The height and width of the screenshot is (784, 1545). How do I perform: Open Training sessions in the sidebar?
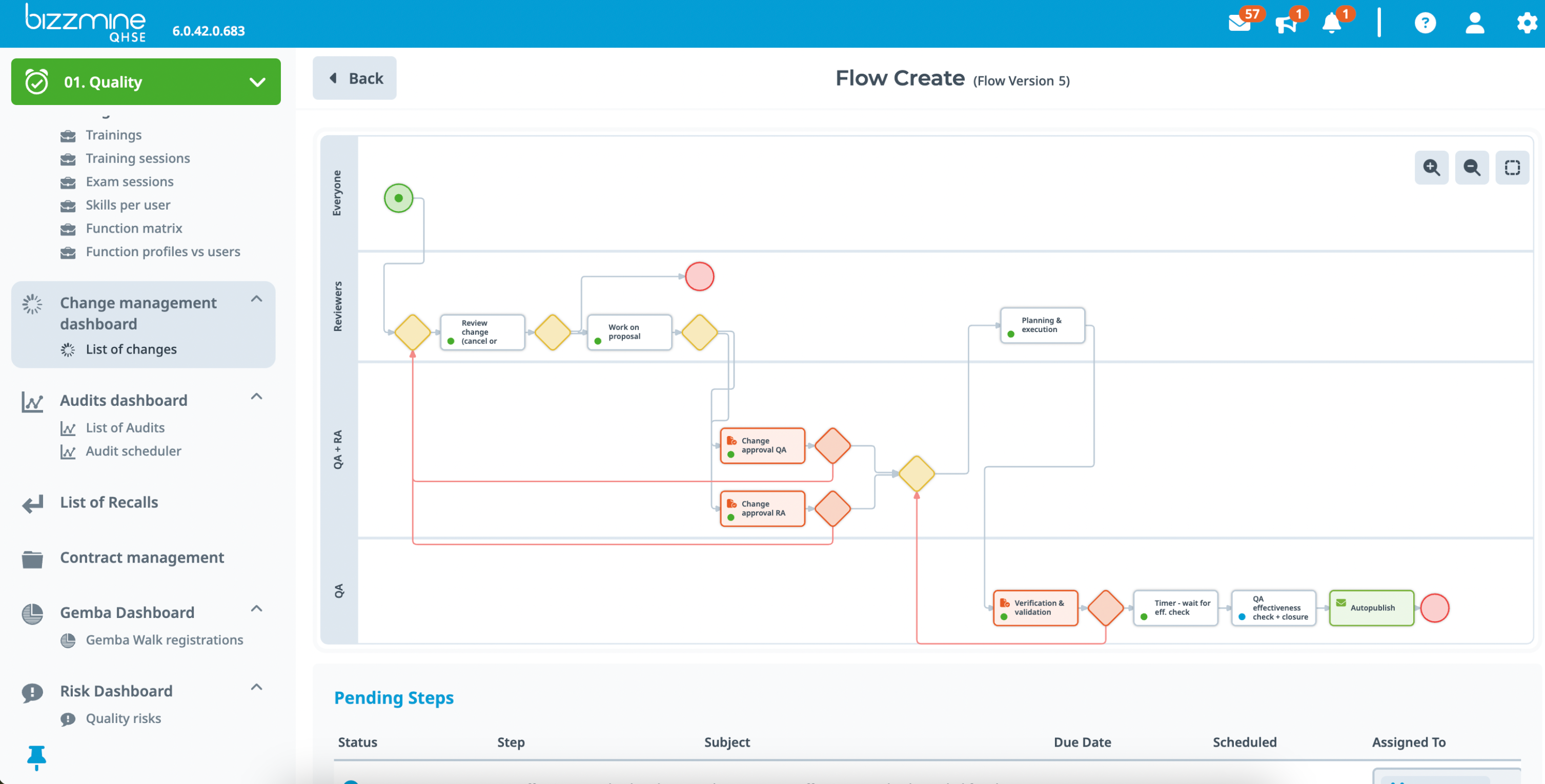tap(137, 158)
